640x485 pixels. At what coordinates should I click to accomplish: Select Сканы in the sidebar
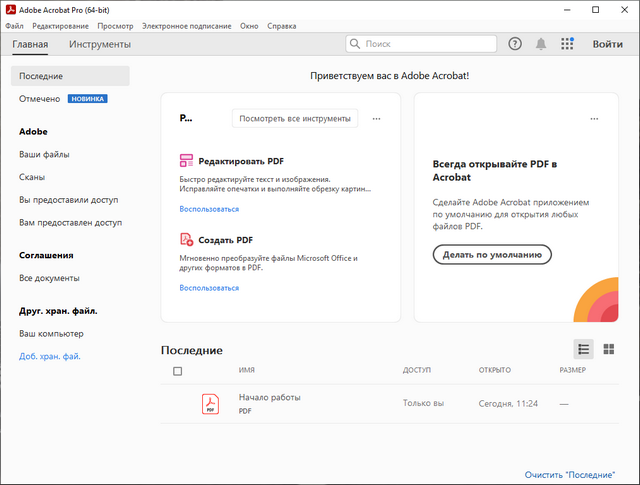(x=32, y=177)
